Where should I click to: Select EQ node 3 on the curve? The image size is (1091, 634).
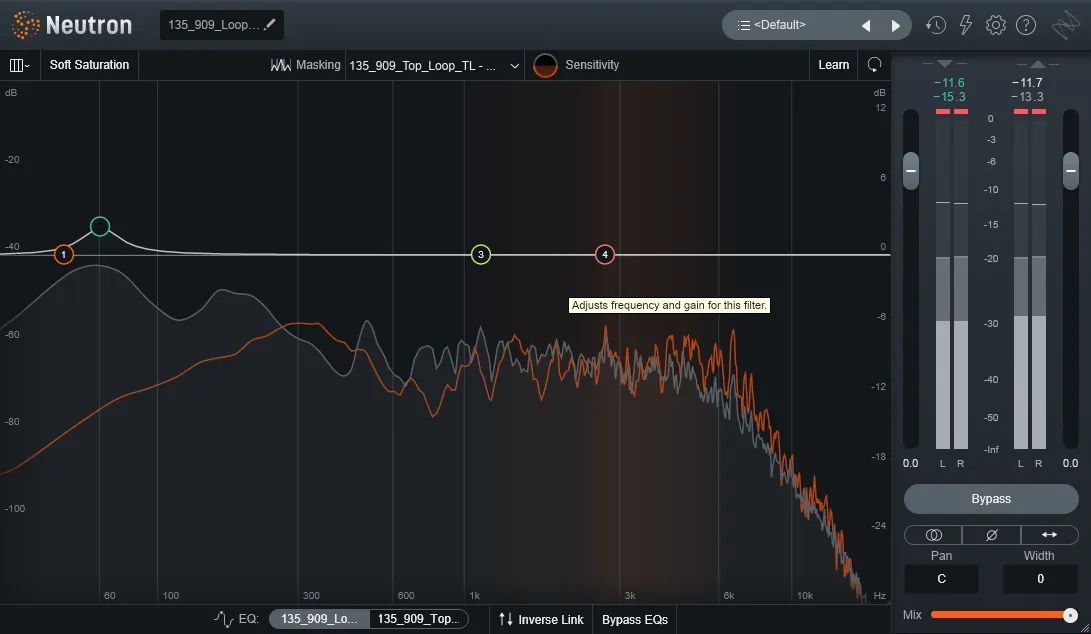click(481, 255)
